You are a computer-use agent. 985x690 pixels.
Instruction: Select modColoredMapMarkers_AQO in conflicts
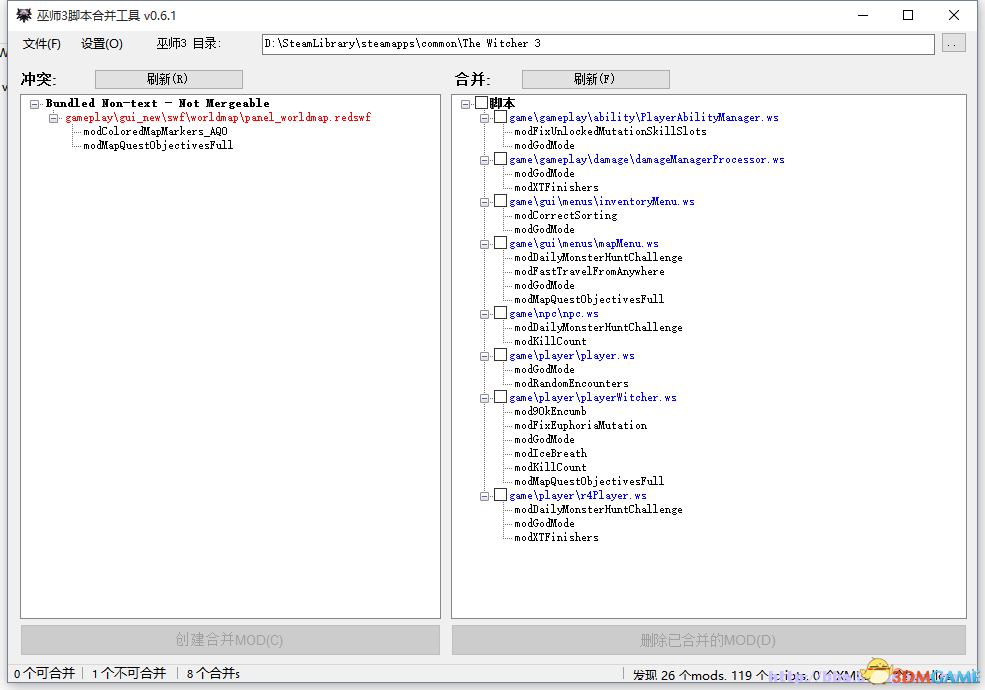tap(155, 131)
